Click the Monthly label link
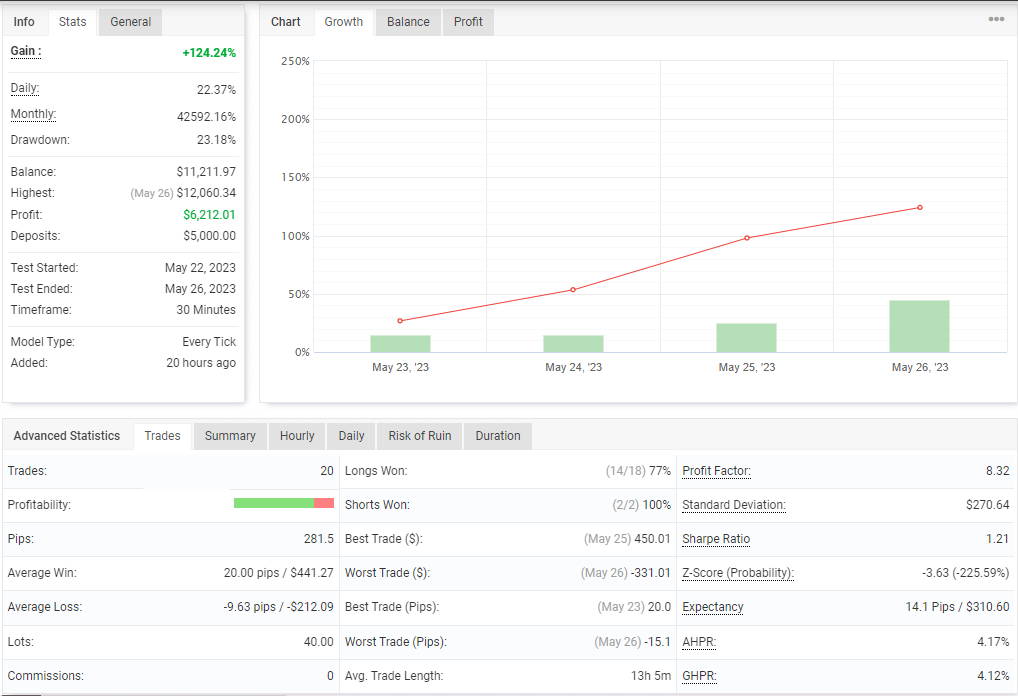The width and height of the screenshot is (1018, 696). tap(33, 114)
